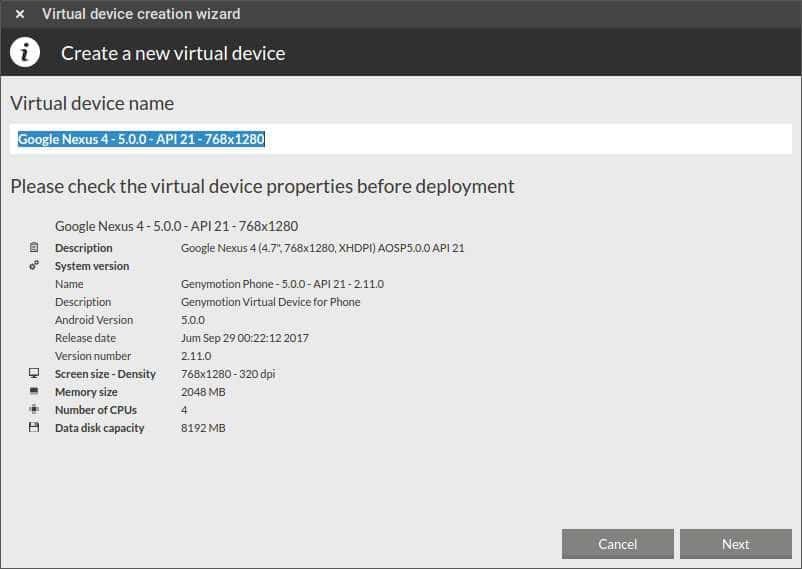
Task: Click the Android Version value '5.0.0'
Action: click(193, 320)
